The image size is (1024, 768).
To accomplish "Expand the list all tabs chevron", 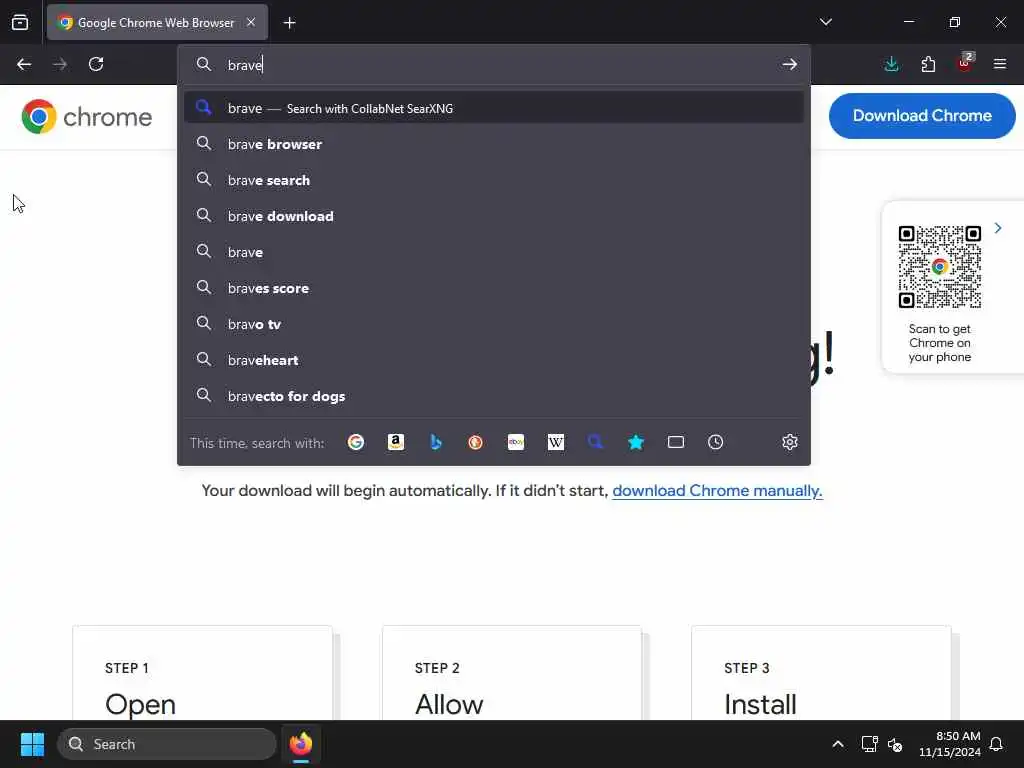I will [825, 22].
